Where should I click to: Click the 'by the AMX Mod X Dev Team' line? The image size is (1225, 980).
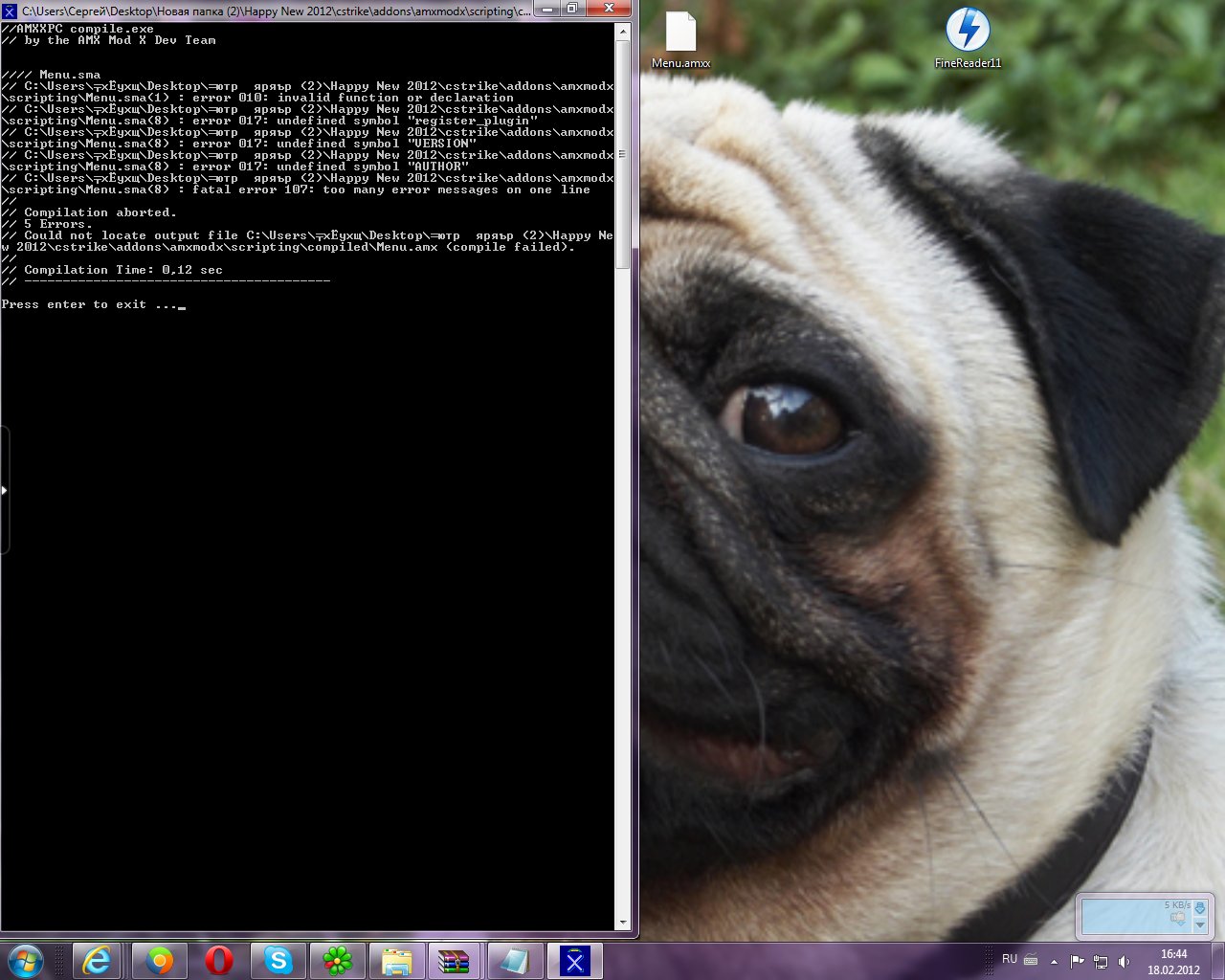pos(121,40)
